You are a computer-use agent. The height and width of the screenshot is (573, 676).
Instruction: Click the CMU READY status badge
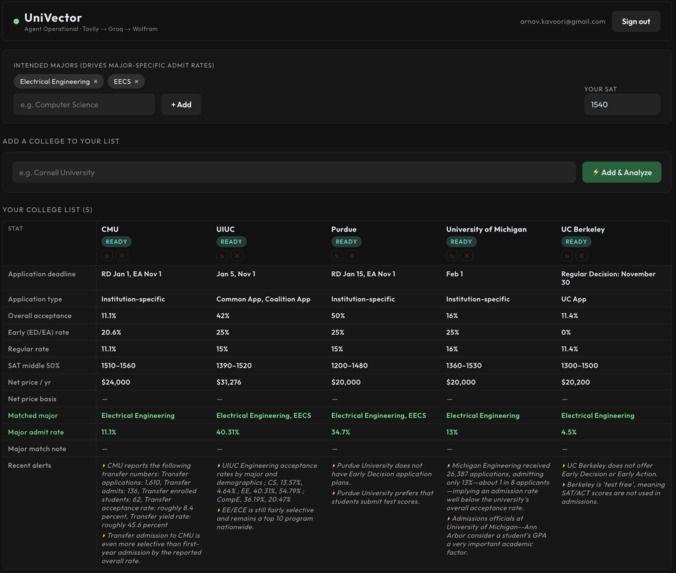point(116,242)
